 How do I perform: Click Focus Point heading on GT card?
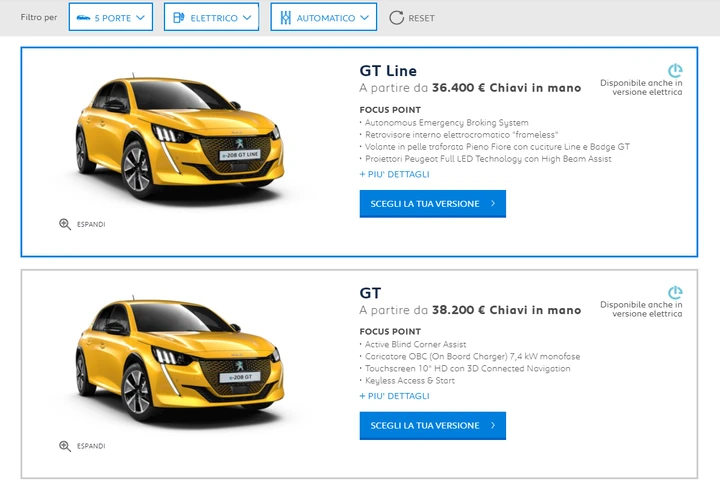[x=390, y=332]
